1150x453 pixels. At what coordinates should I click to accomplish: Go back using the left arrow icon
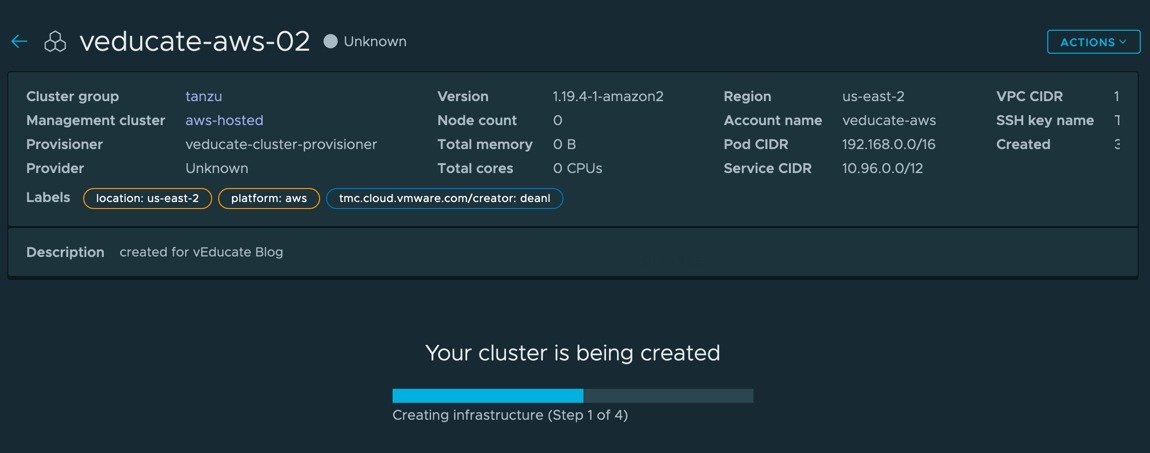pyautogui.click(x=19, y=42)
